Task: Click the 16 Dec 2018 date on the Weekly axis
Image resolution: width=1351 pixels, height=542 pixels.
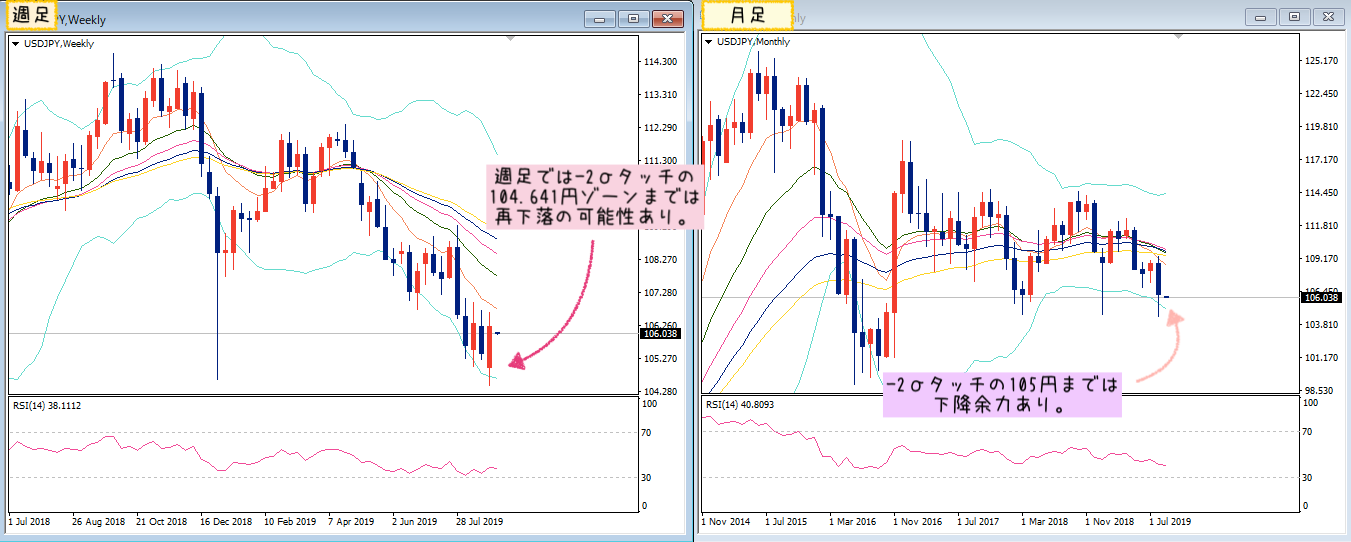Action: (x=226, y=522)
